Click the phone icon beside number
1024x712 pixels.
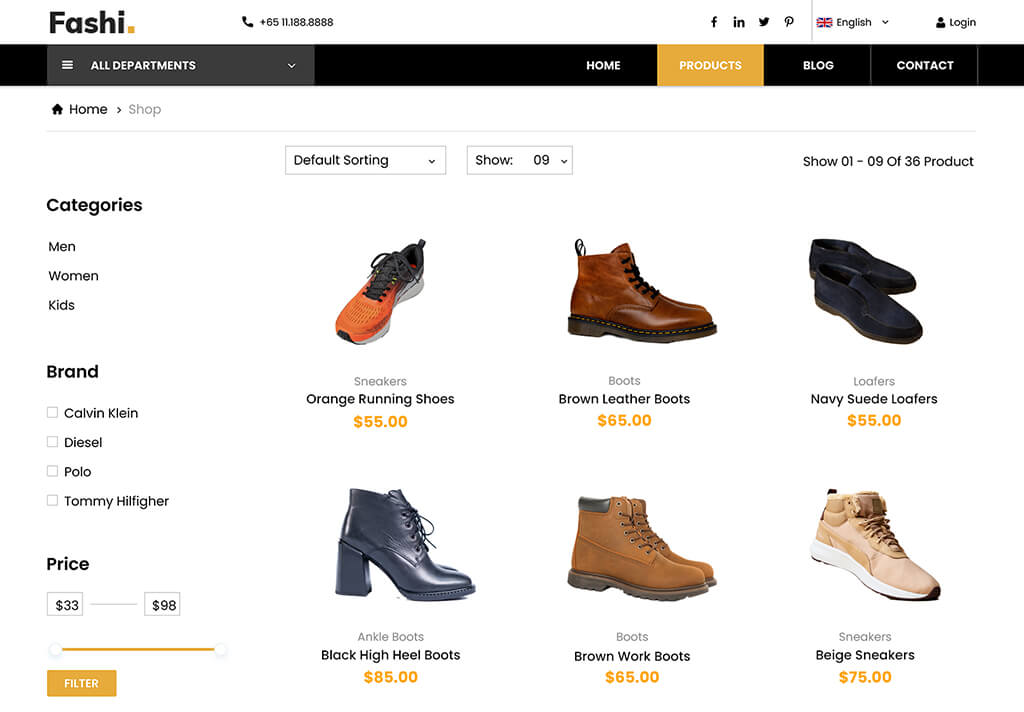pos(248,22)
